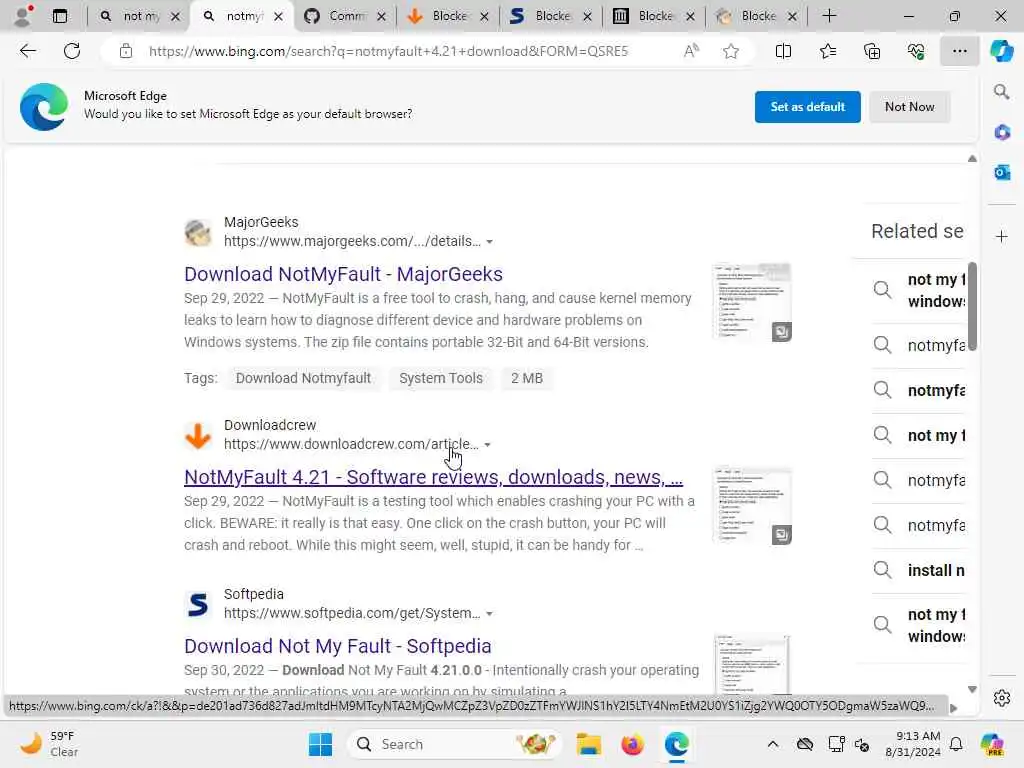
Task: Expand the Downloadcrew URL dropdown arrow
Action: pyautogui.click(x=487, y=445)
